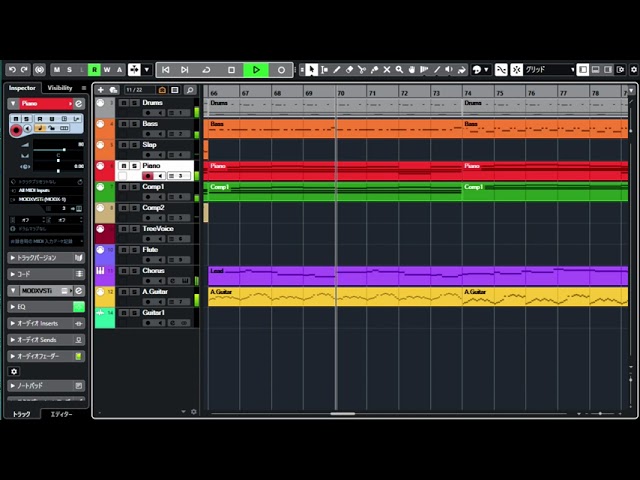Select the Hand tool in the toolbar
The image size is (640, 480).
pyautogui.click(x=412, y=70)
